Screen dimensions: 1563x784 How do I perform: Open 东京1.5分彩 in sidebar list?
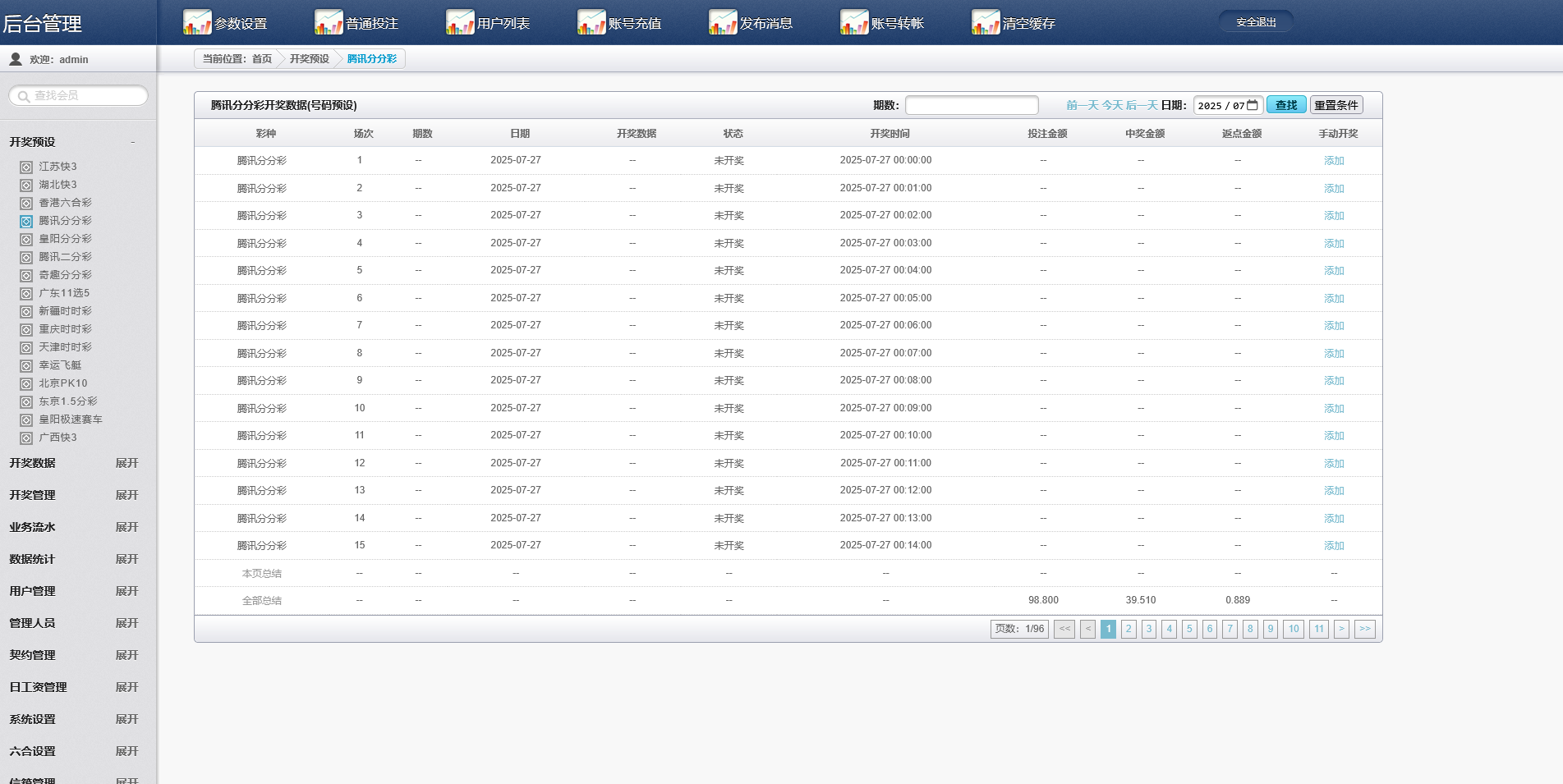pos(68,401)
